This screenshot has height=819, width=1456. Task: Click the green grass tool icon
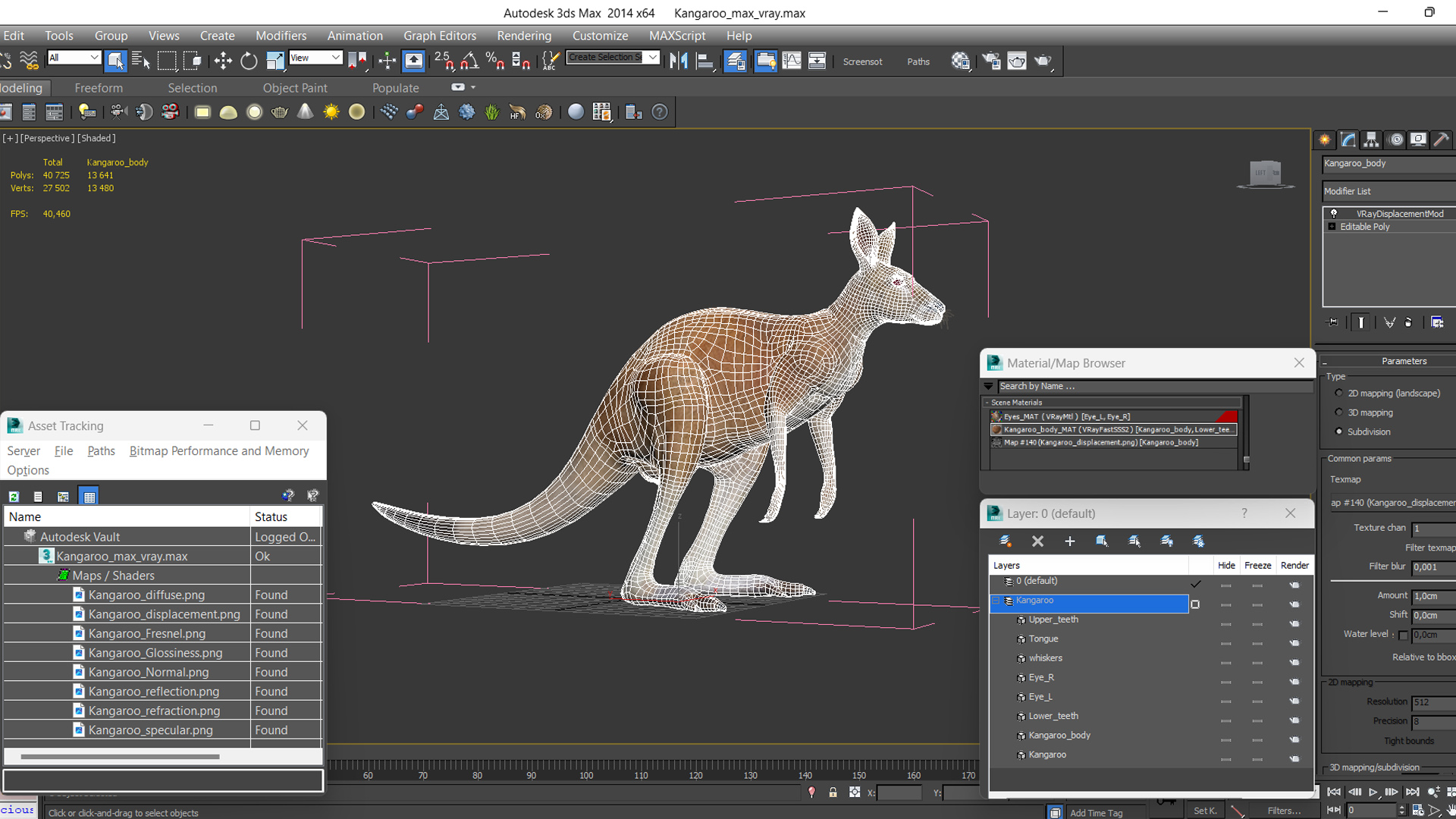click(492, 112)
